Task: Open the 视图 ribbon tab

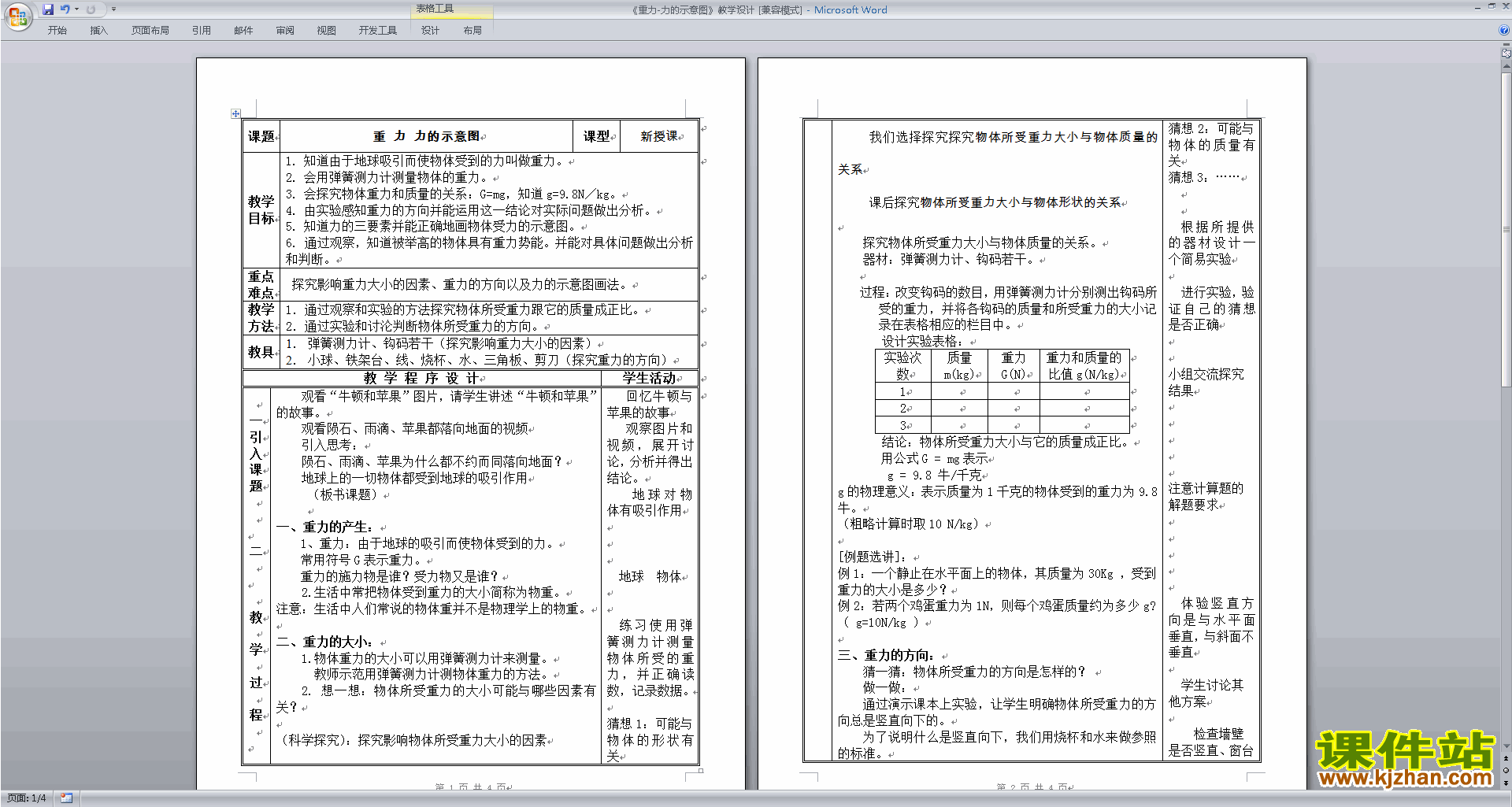Action: click(x=327, y=30)
